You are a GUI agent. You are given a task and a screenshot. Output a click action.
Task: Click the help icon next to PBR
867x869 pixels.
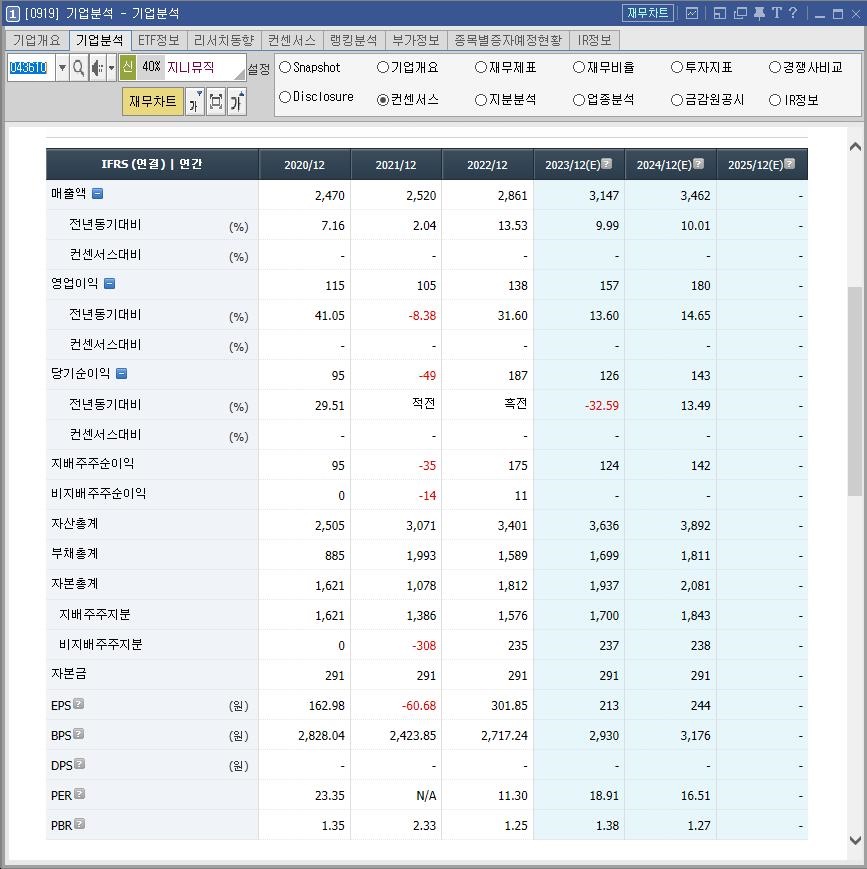point(80,824)
